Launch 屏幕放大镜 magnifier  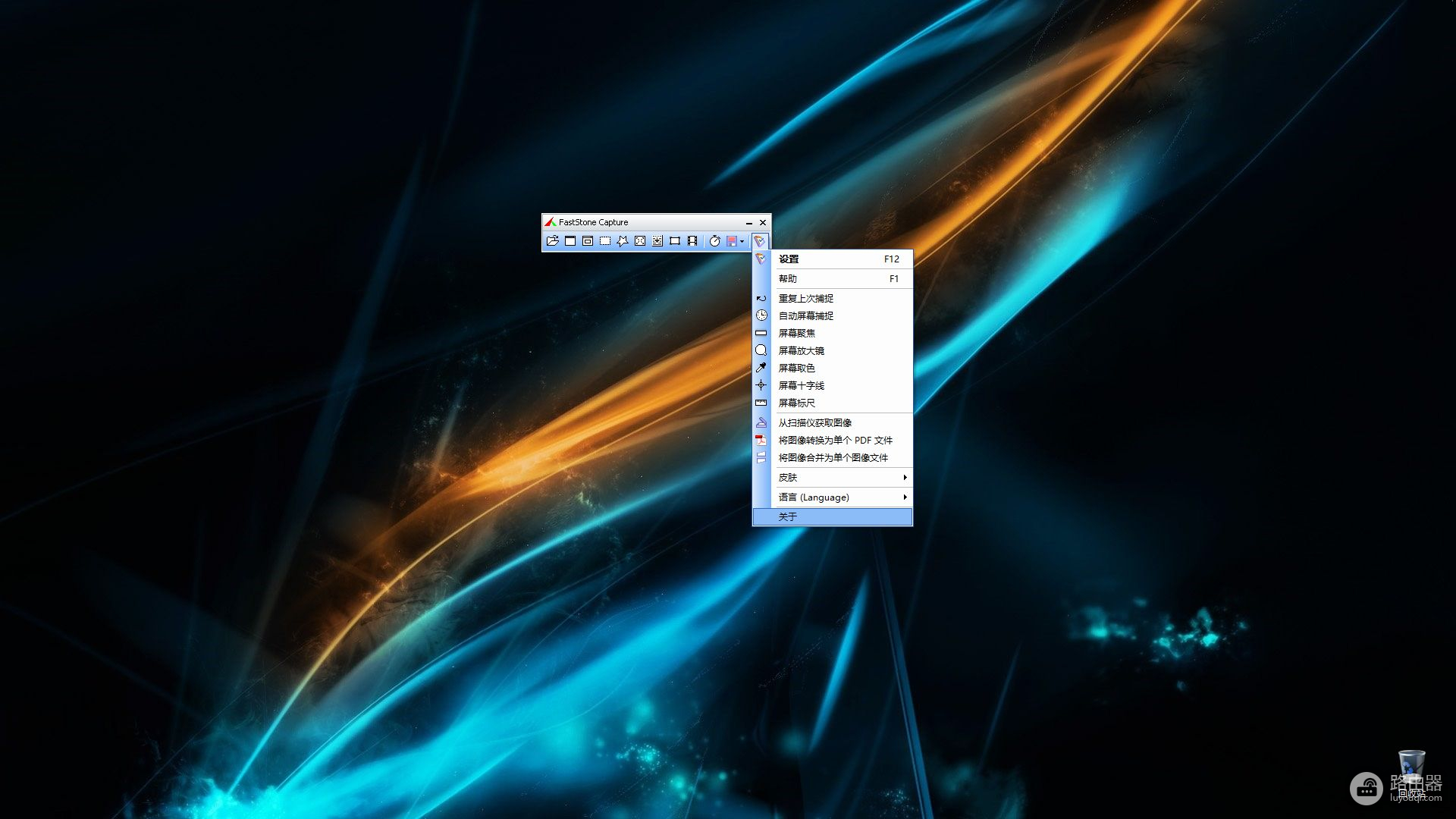pyautogui.click(x=833, y=351)
